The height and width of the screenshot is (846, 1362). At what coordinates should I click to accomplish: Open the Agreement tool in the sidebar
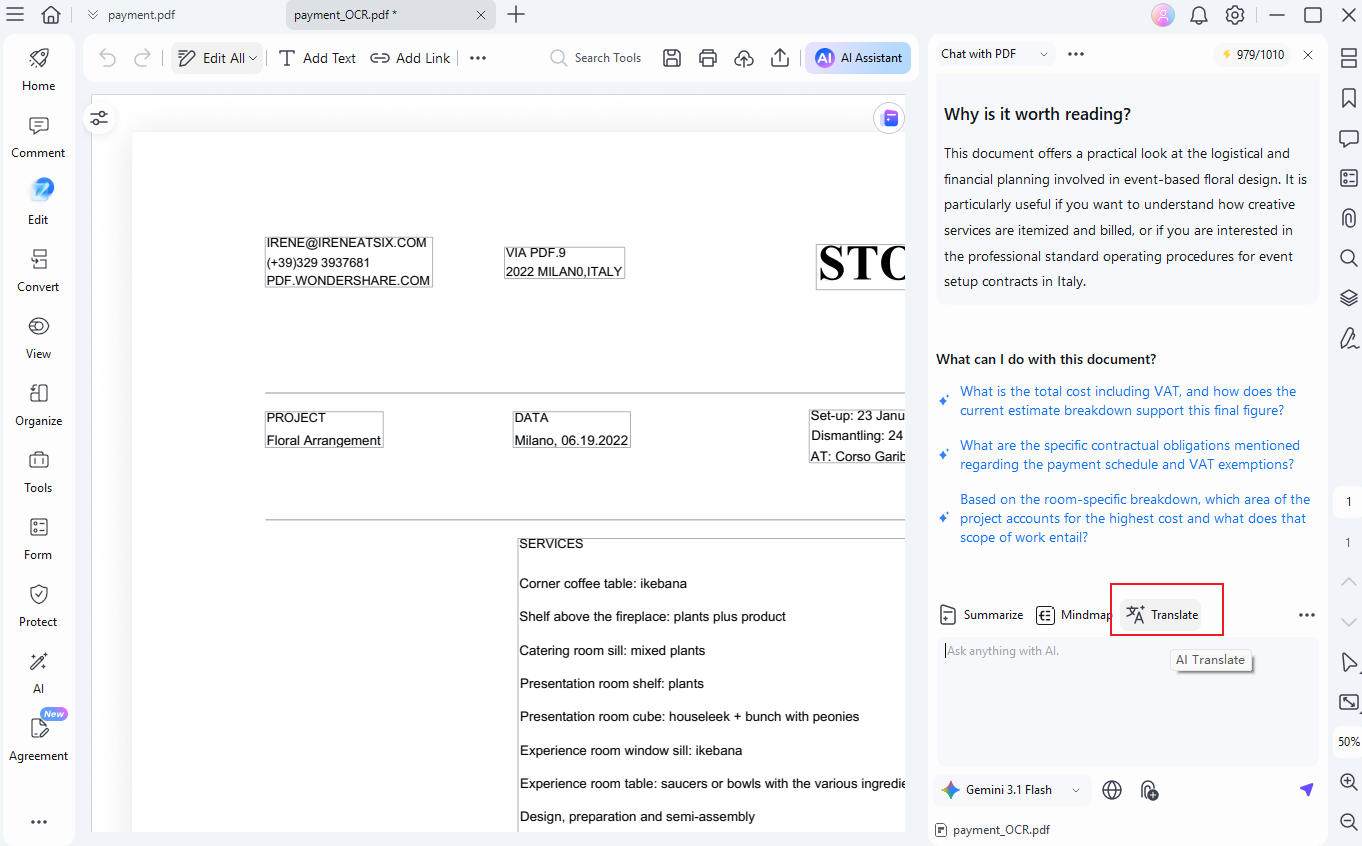point(38,740)
